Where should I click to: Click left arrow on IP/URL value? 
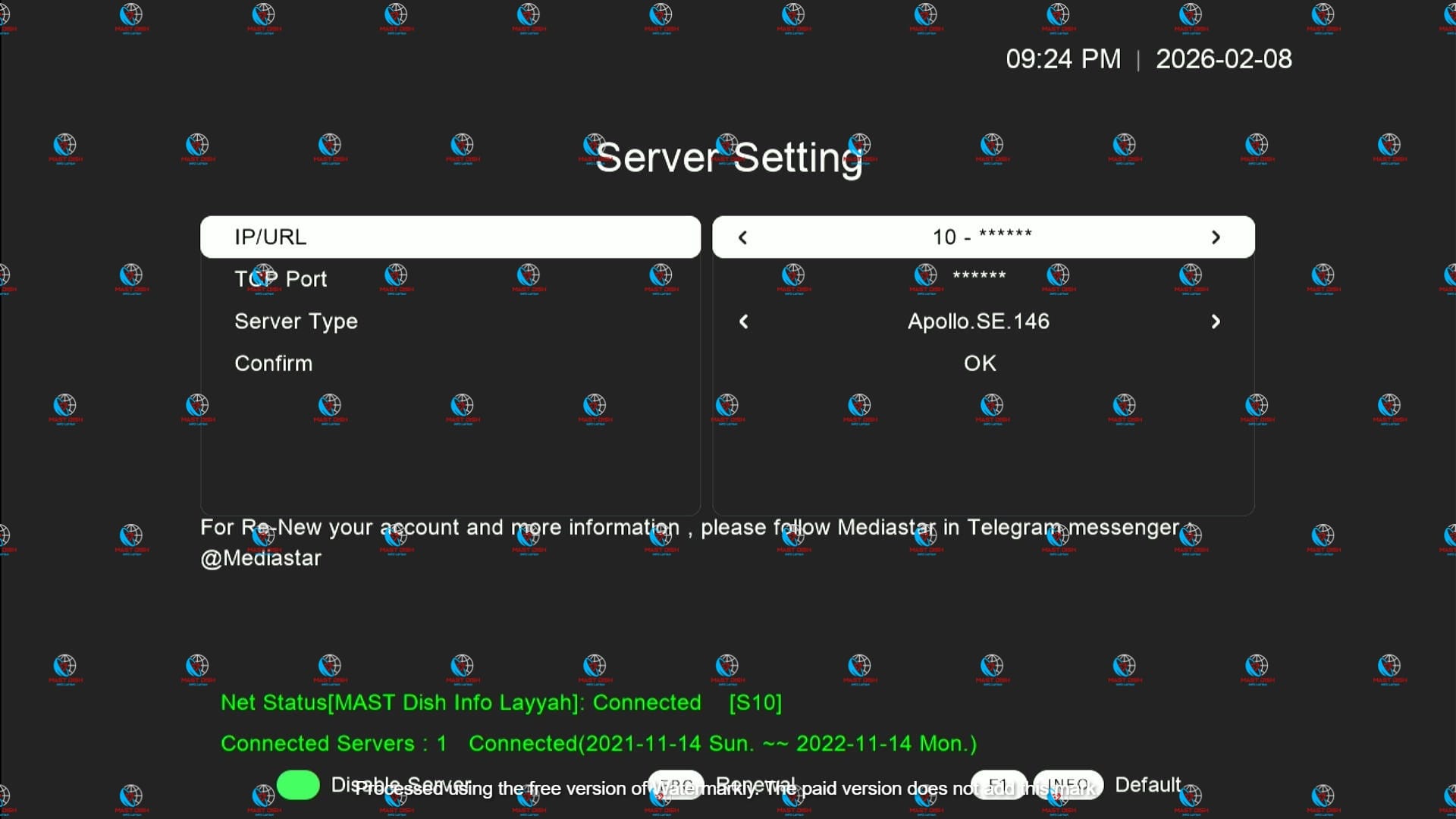click(743, 237)
